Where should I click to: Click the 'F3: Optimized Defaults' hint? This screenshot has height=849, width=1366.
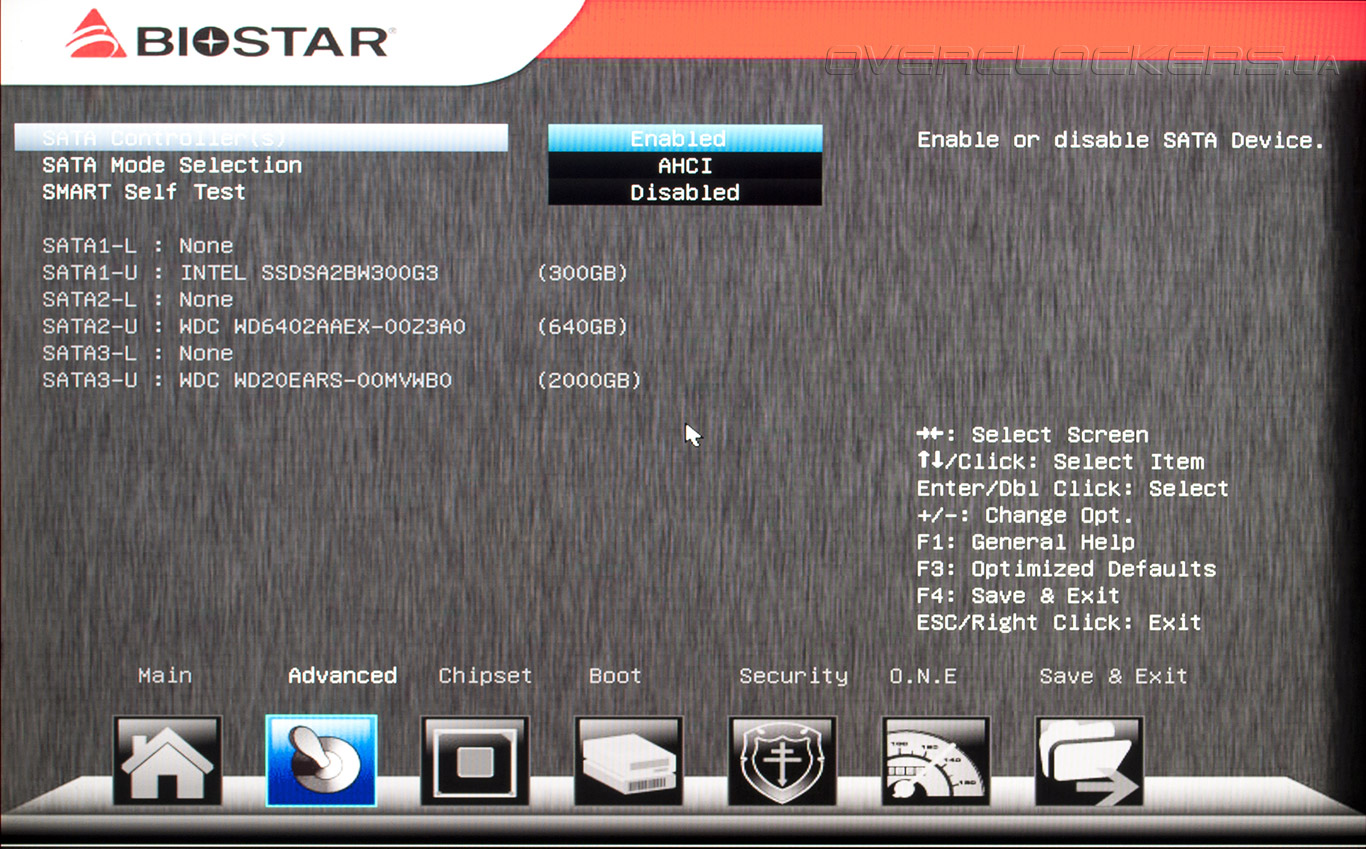(1067, 570)
